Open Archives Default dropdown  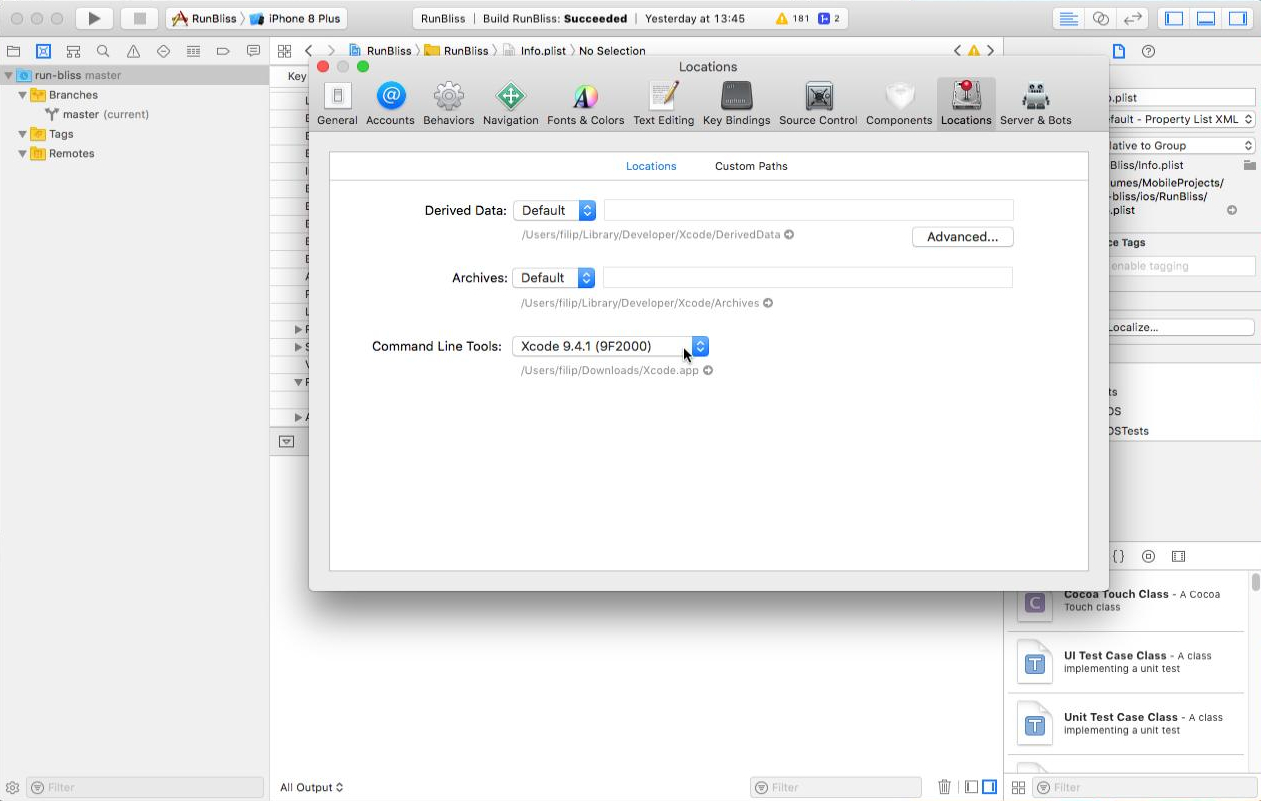click(x=555, y=278)
